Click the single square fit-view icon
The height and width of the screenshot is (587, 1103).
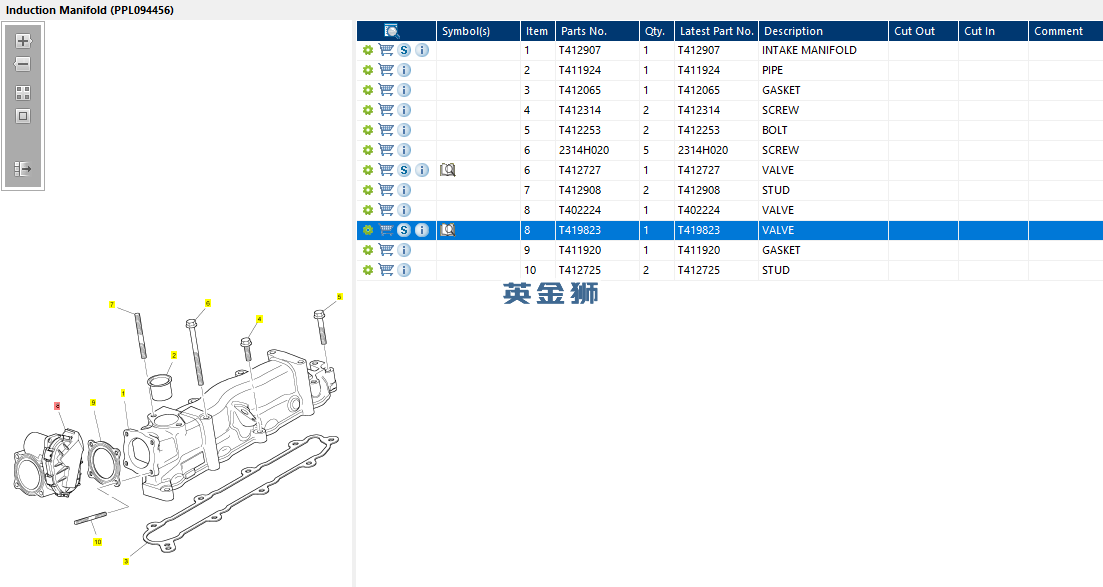tap(23, 116)
